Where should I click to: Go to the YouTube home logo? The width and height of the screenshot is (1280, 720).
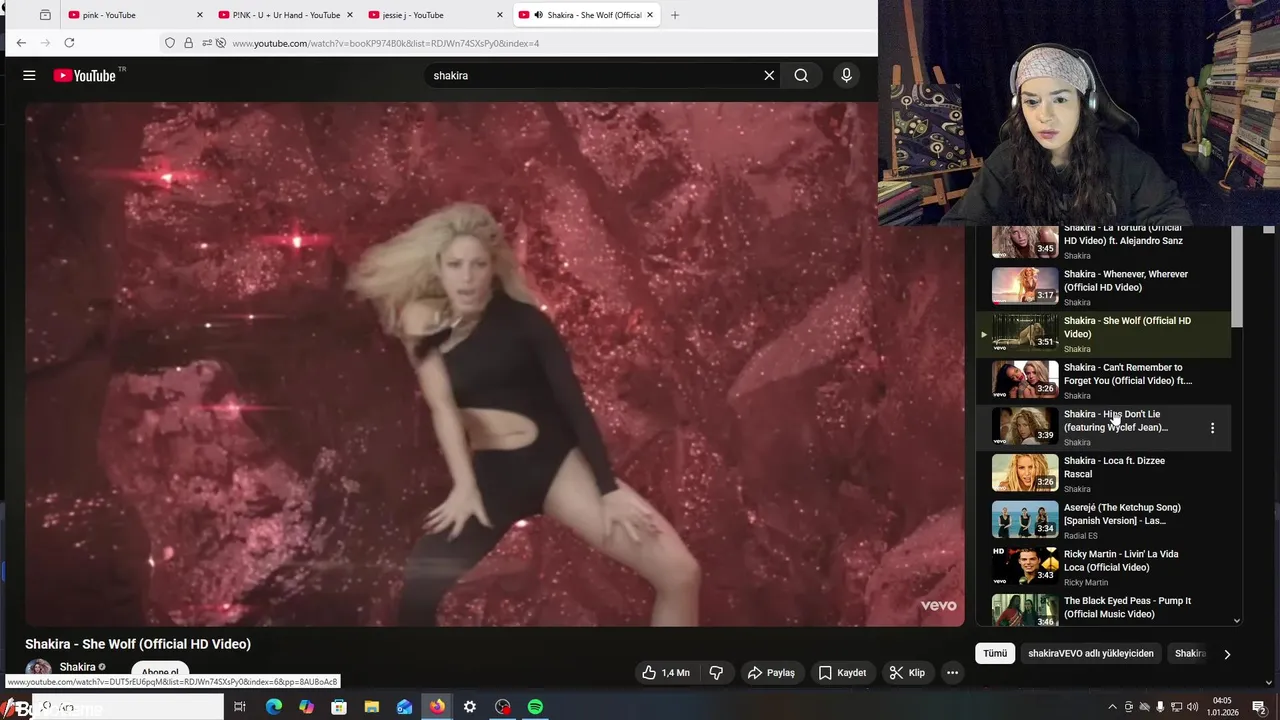(85, 75)
